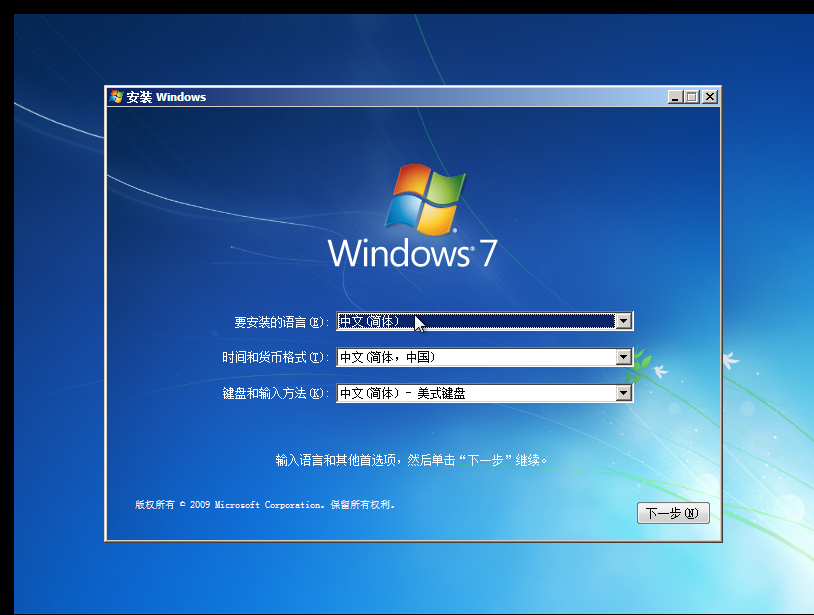Screen dimensions: 814x615
Task: Open the 要安装的语言 dropdown arrow
Action: (623, 321)
